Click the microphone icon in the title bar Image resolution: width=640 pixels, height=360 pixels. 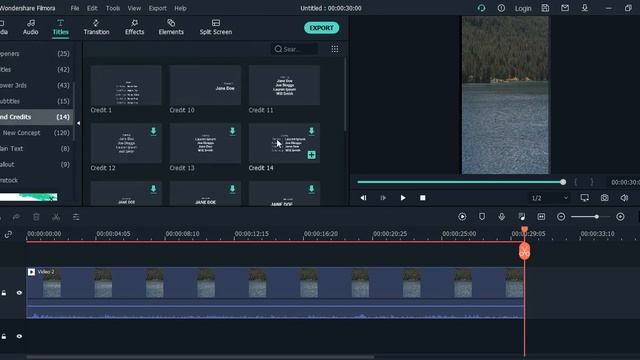585,8
